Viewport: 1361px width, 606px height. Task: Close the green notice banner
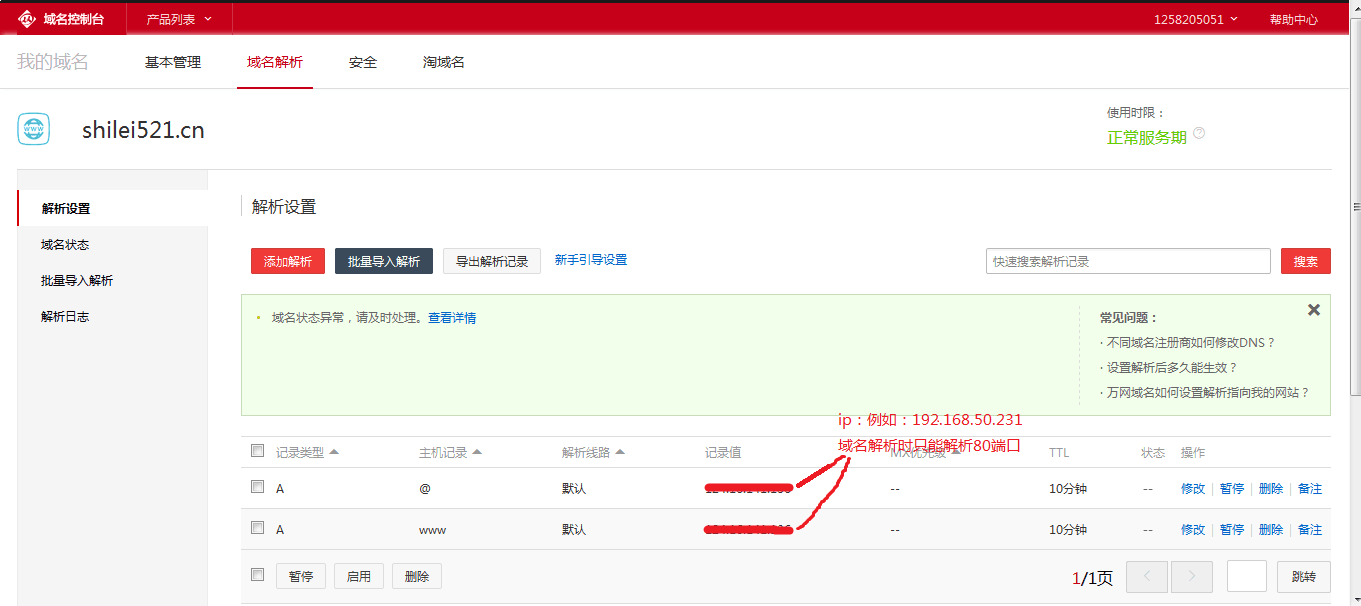(x=1313, y=310)
